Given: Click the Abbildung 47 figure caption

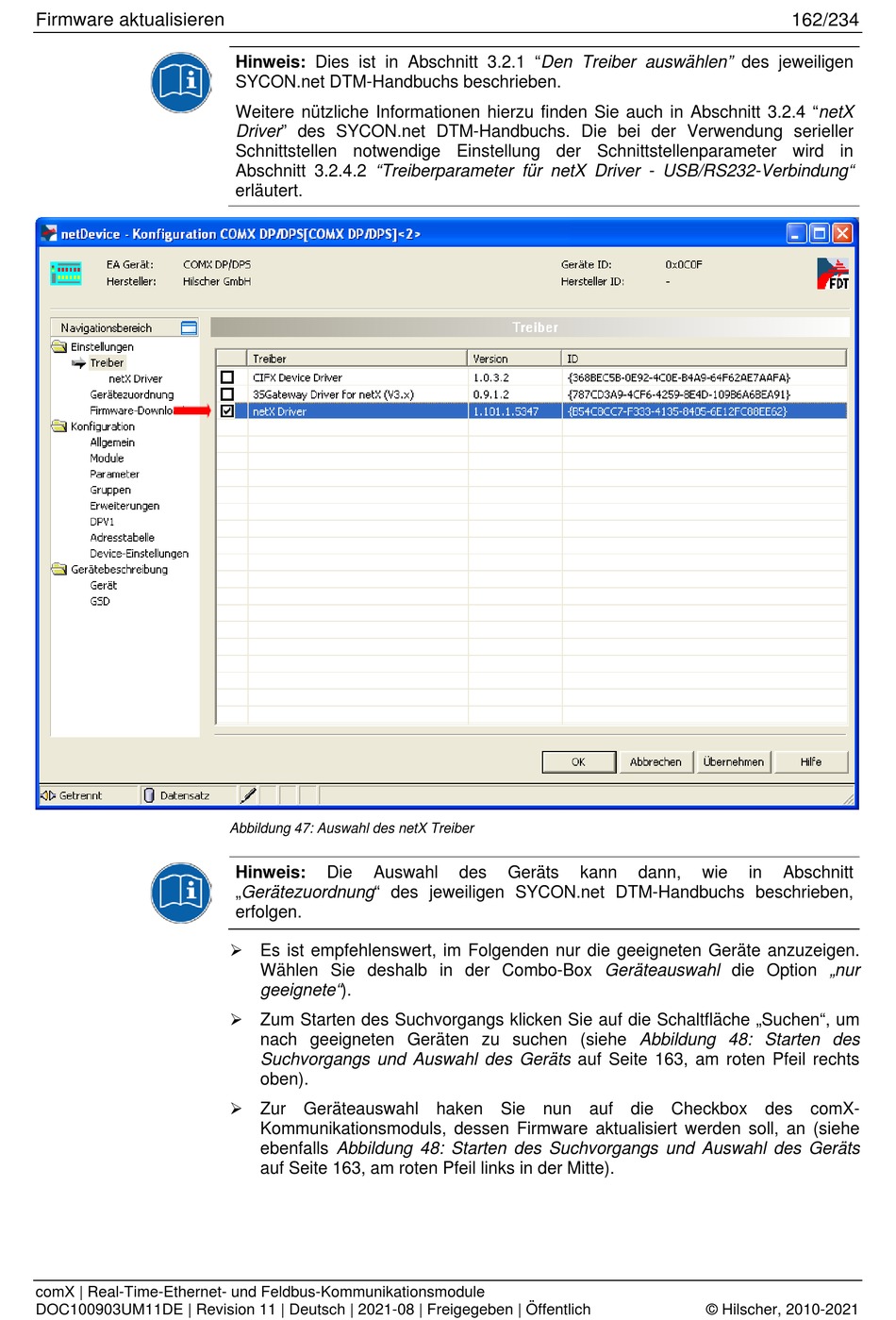Looking at the screenshot, I should pos(352,827).
